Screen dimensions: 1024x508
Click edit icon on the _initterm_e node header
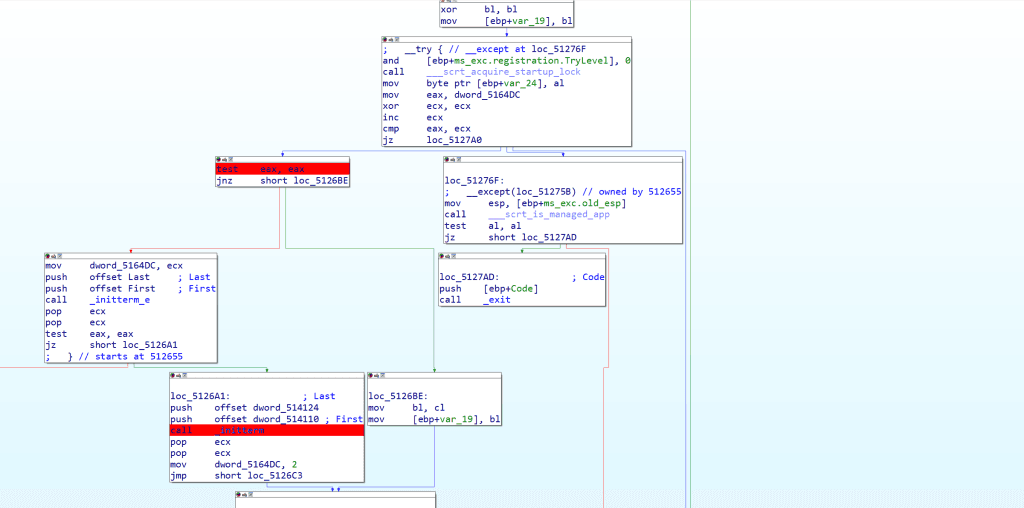click(53, 256)
